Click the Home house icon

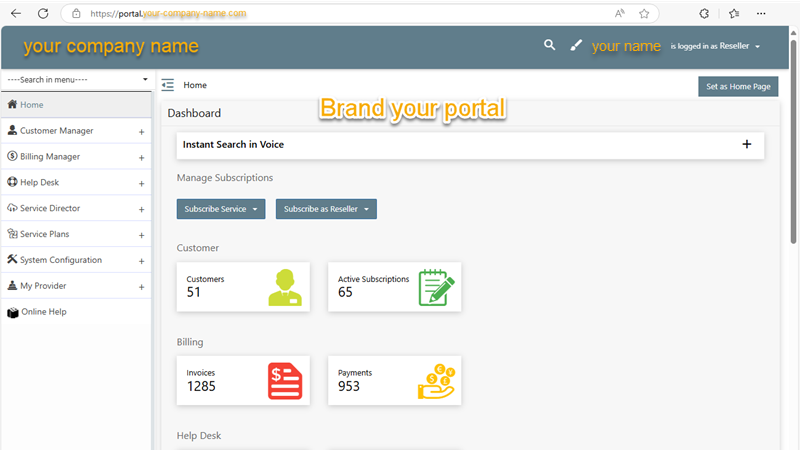click(12, 104)
